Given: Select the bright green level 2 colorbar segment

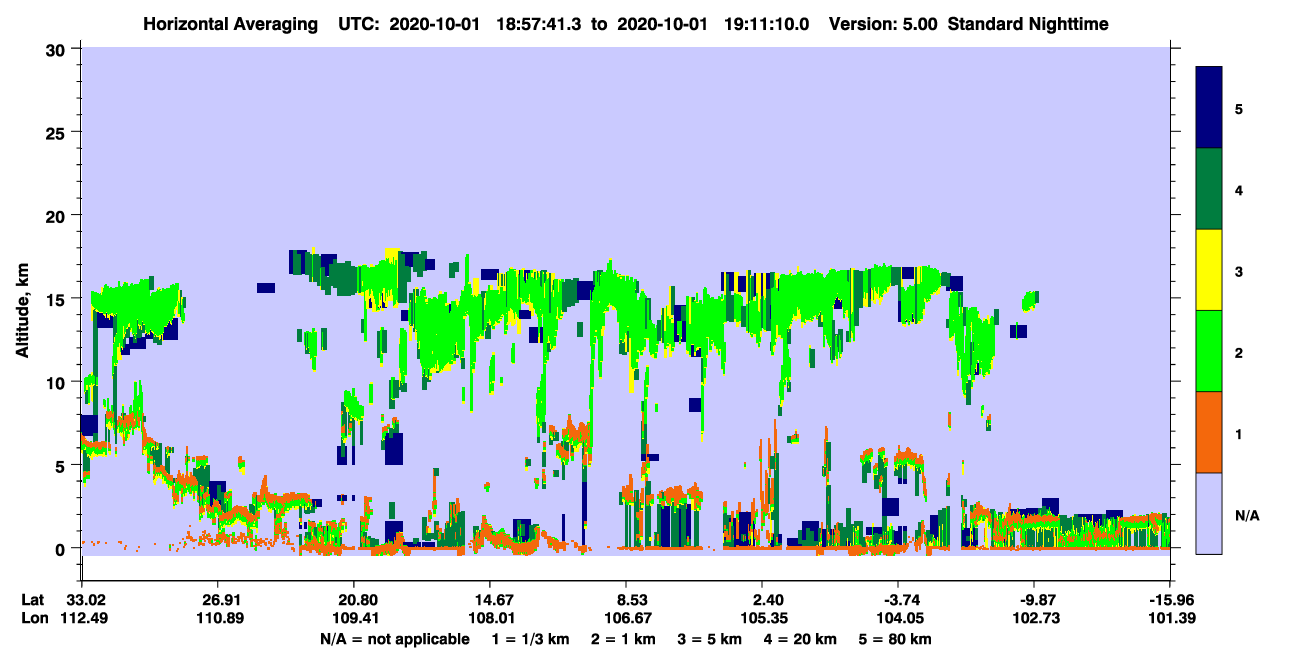Looking at the screenshot, I should coord(1209,351).
